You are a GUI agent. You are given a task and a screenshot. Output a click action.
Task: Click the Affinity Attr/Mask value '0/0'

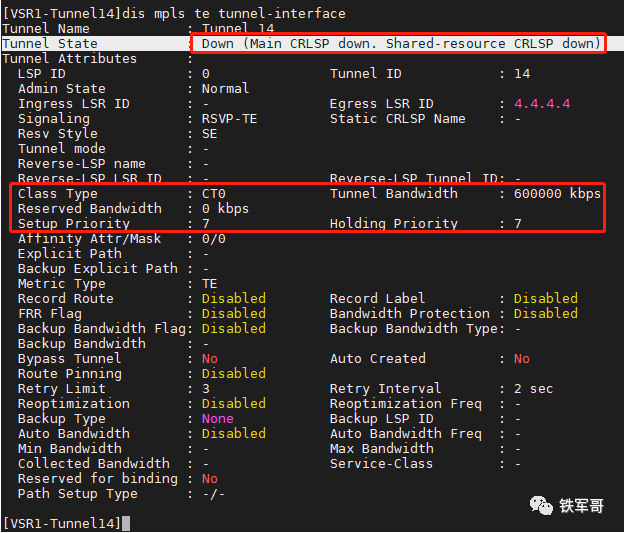tap(214, 239)
